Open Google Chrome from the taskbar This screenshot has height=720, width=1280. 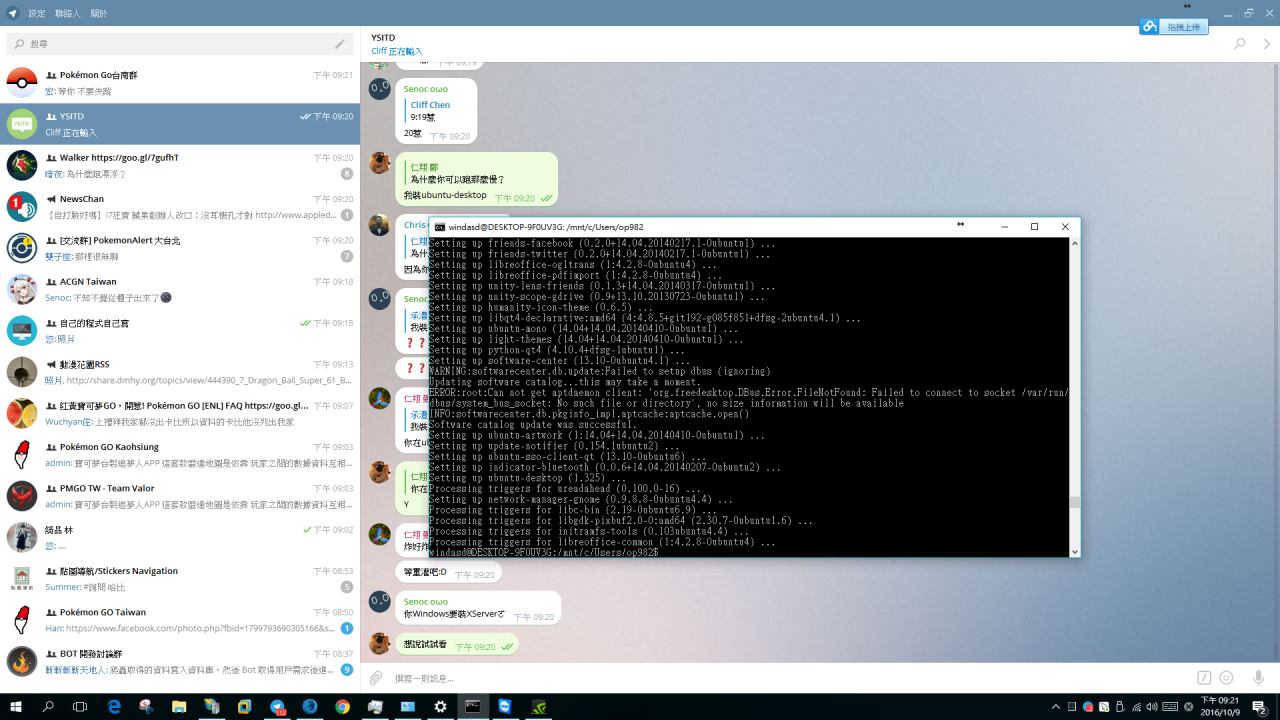pyautogui.click(x=342, y=706)
